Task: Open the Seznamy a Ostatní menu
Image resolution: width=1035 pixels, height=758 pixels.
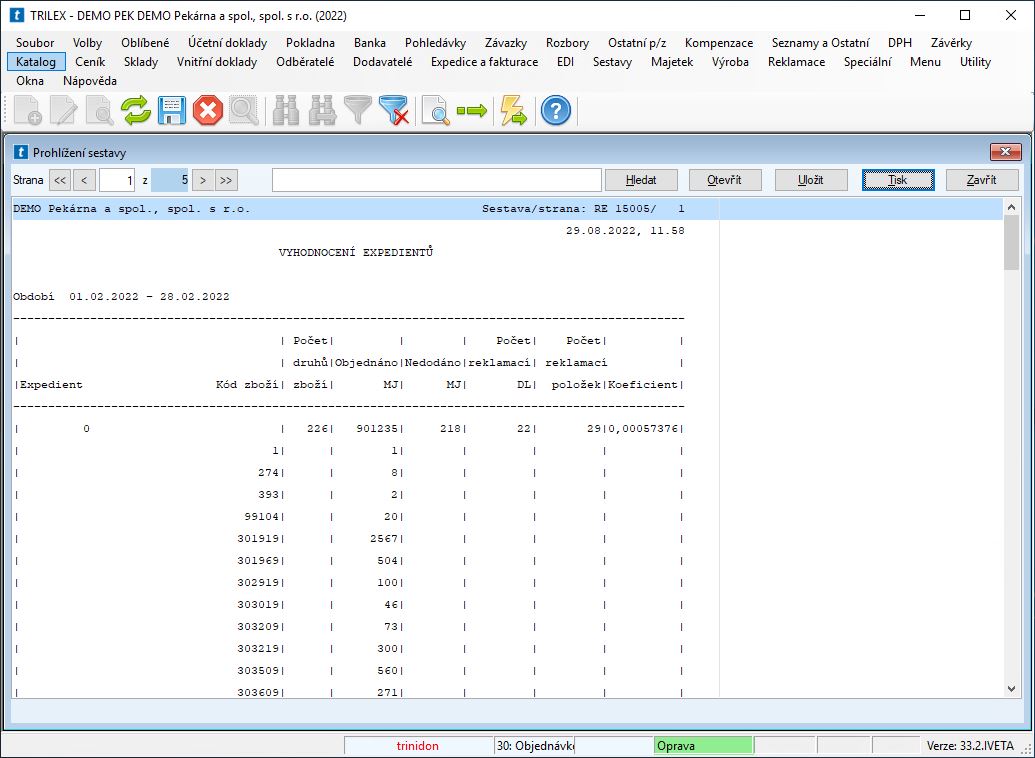Action: (820, 43)
